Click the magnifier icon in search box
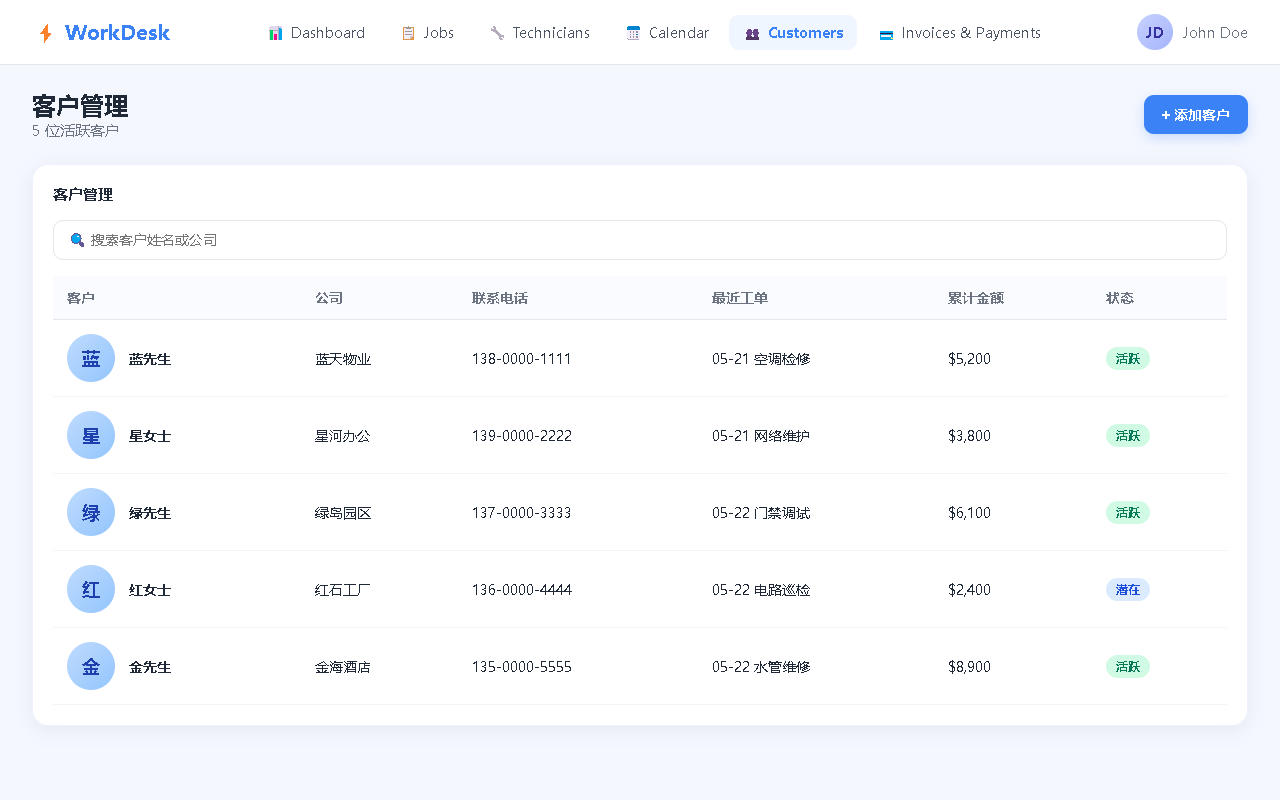The image size is (1280, 800). click(x=77, y=240)
